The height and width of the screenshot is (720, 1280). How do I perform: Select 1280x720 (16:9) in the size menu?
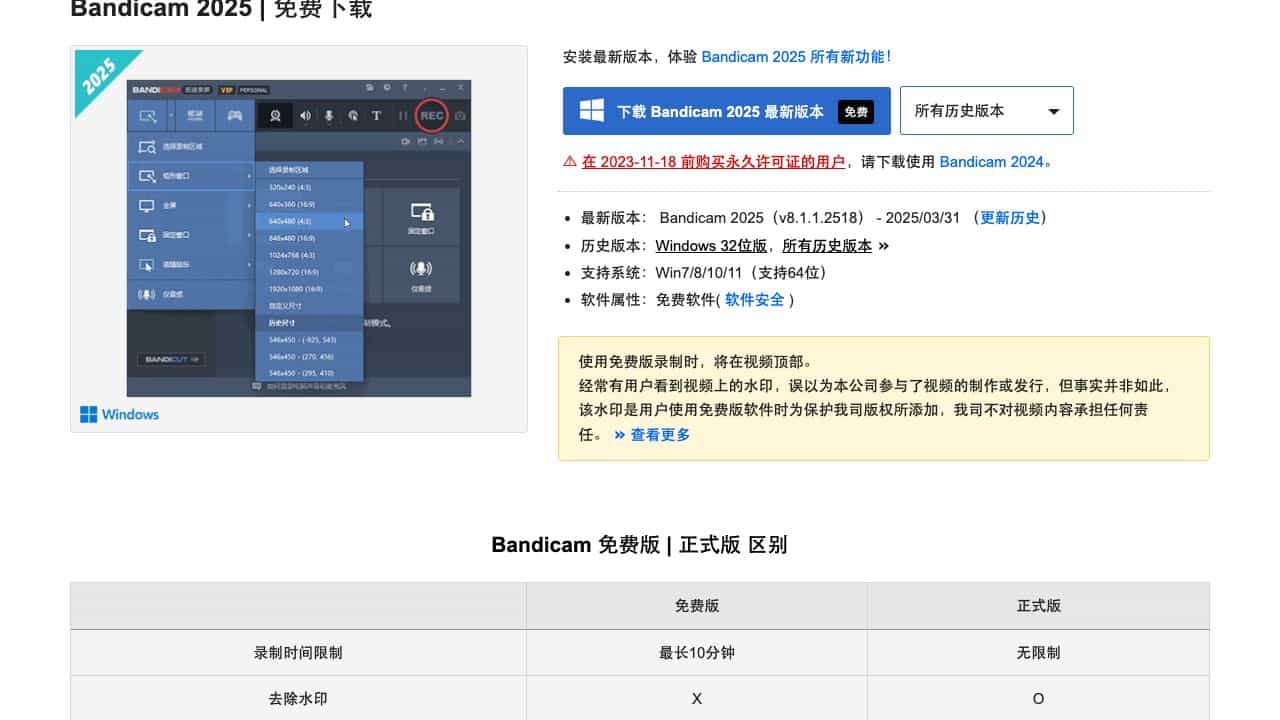(x=294, y=271)
